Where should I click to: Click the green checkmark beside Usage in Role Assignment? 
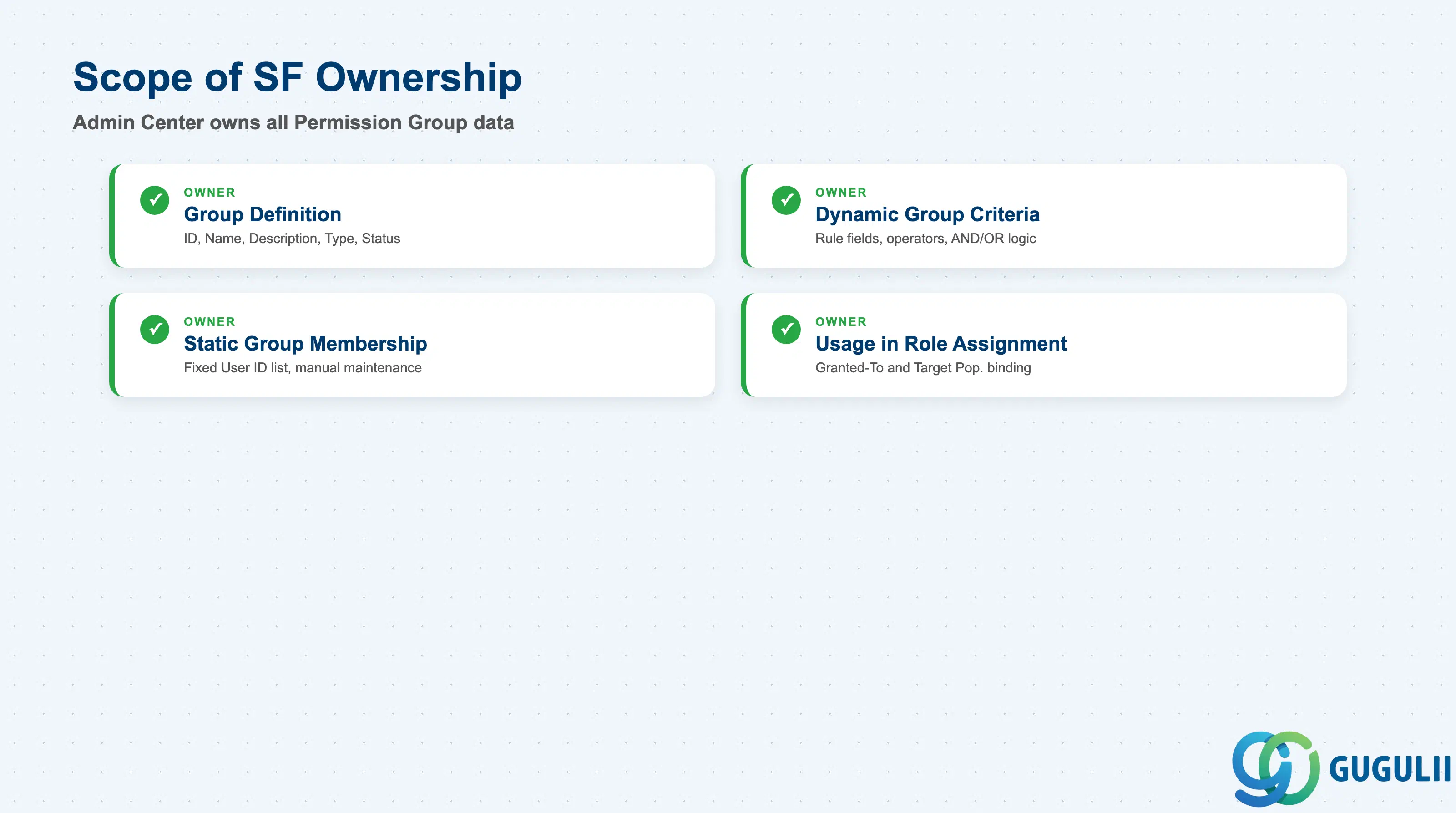tap(786, 330)
